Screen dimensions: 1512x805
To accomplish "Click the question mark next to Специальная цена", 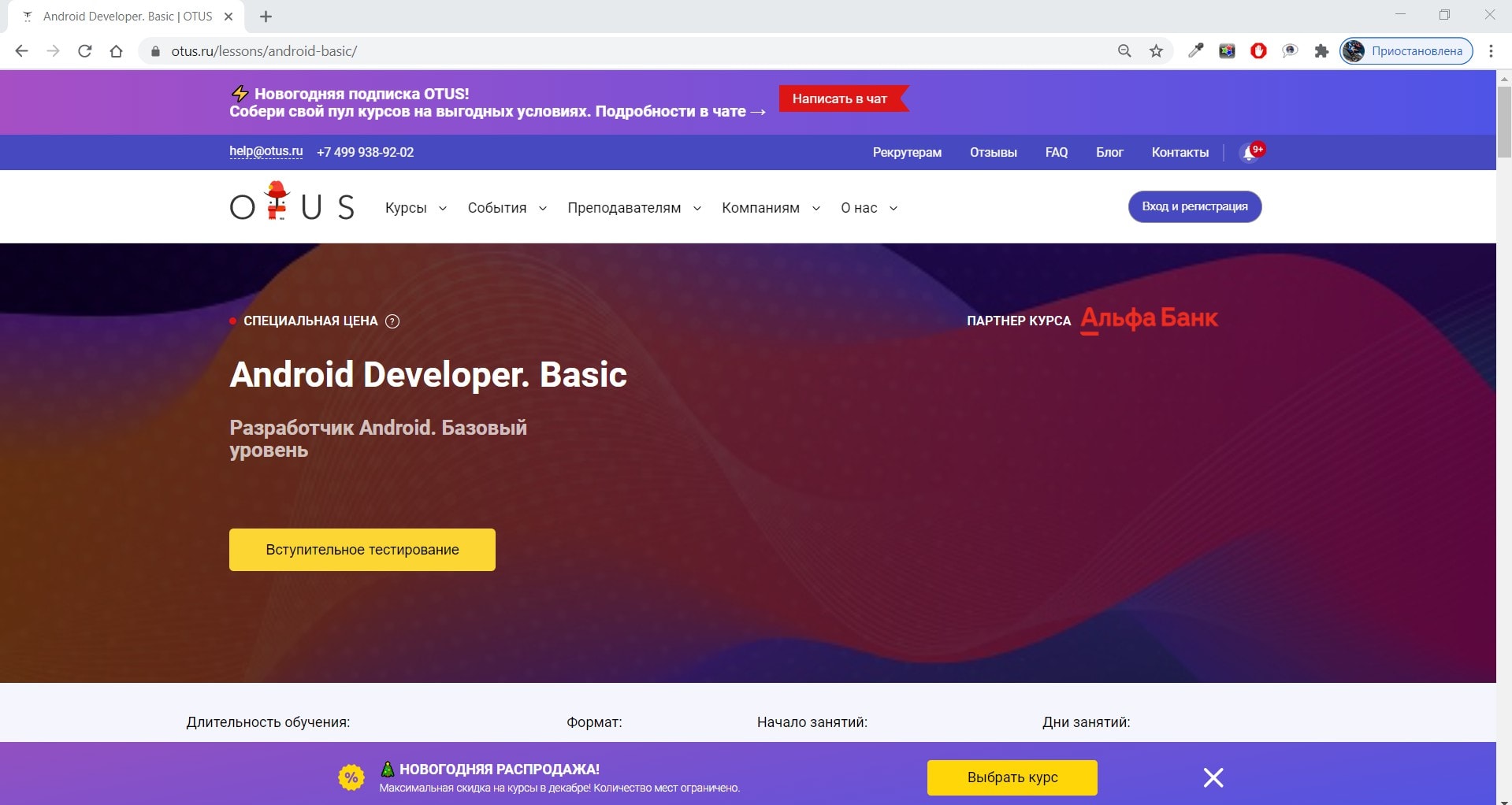I will pos(392,321).
